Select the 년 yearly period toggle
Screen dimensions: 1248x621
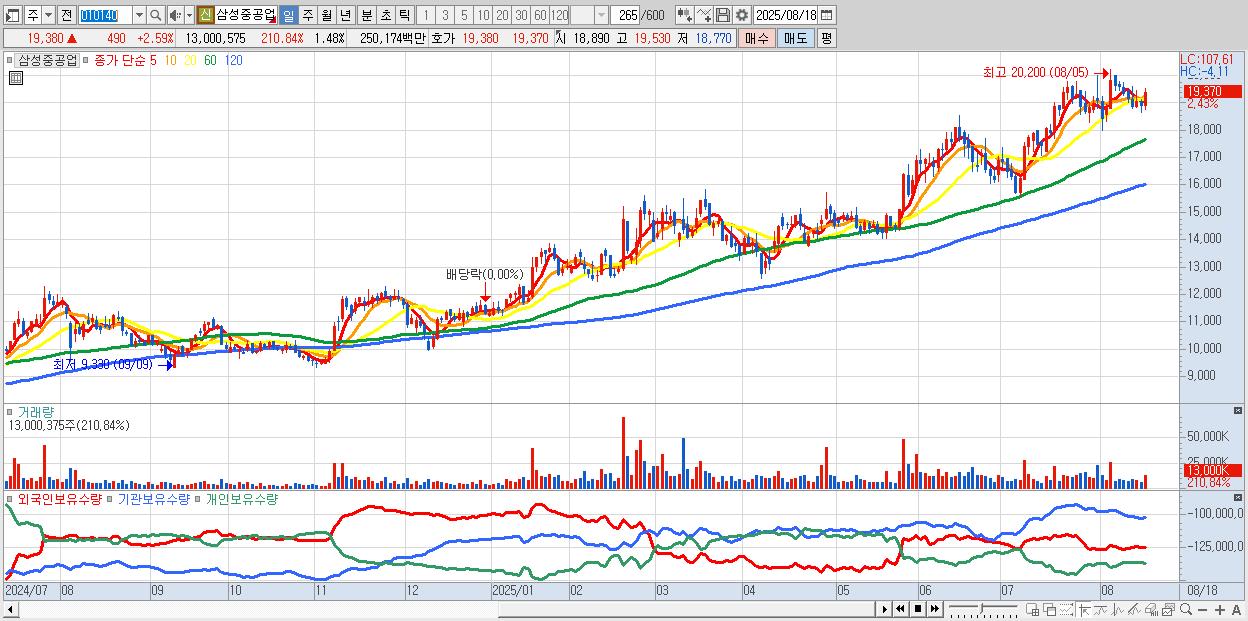(x=345, y=15)
